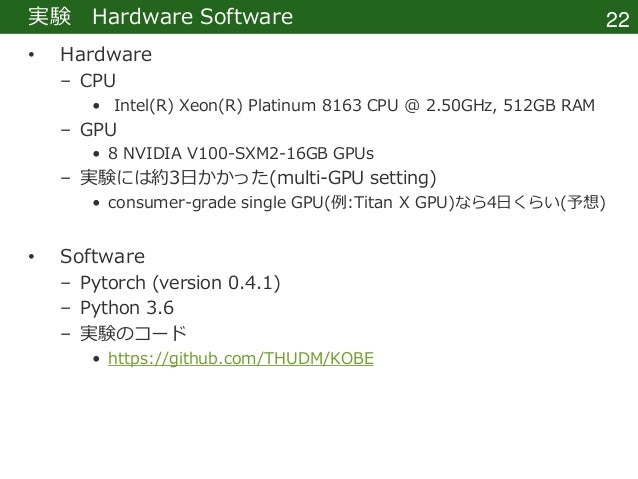Click the slide title '実験 Hardware Software'
Viewport: 638px width, 479px height.
pos(160,17)
